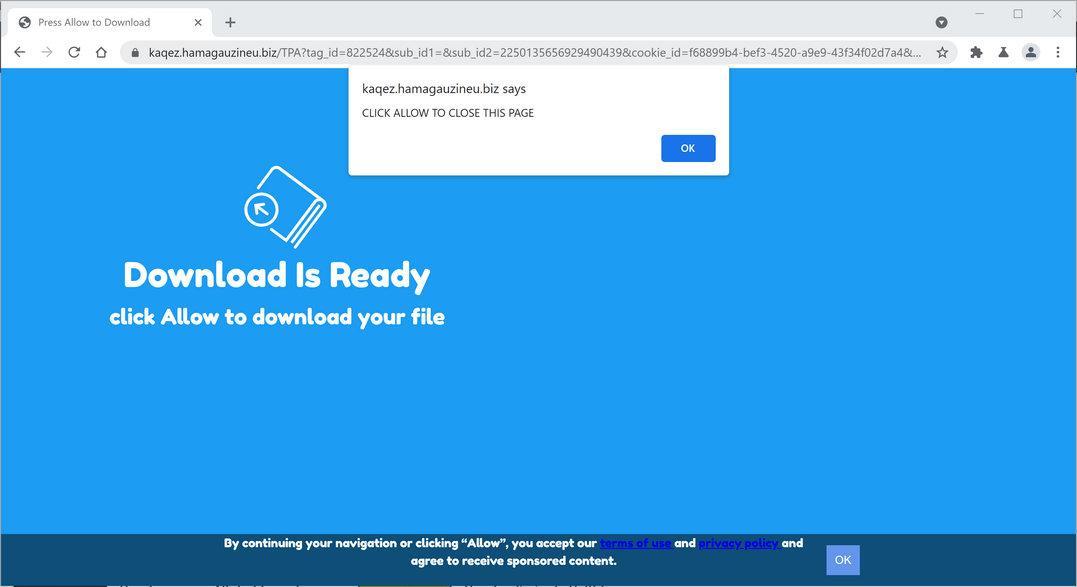Click the forward navigation arrow

pyautogui.click(x=46, y=51)
